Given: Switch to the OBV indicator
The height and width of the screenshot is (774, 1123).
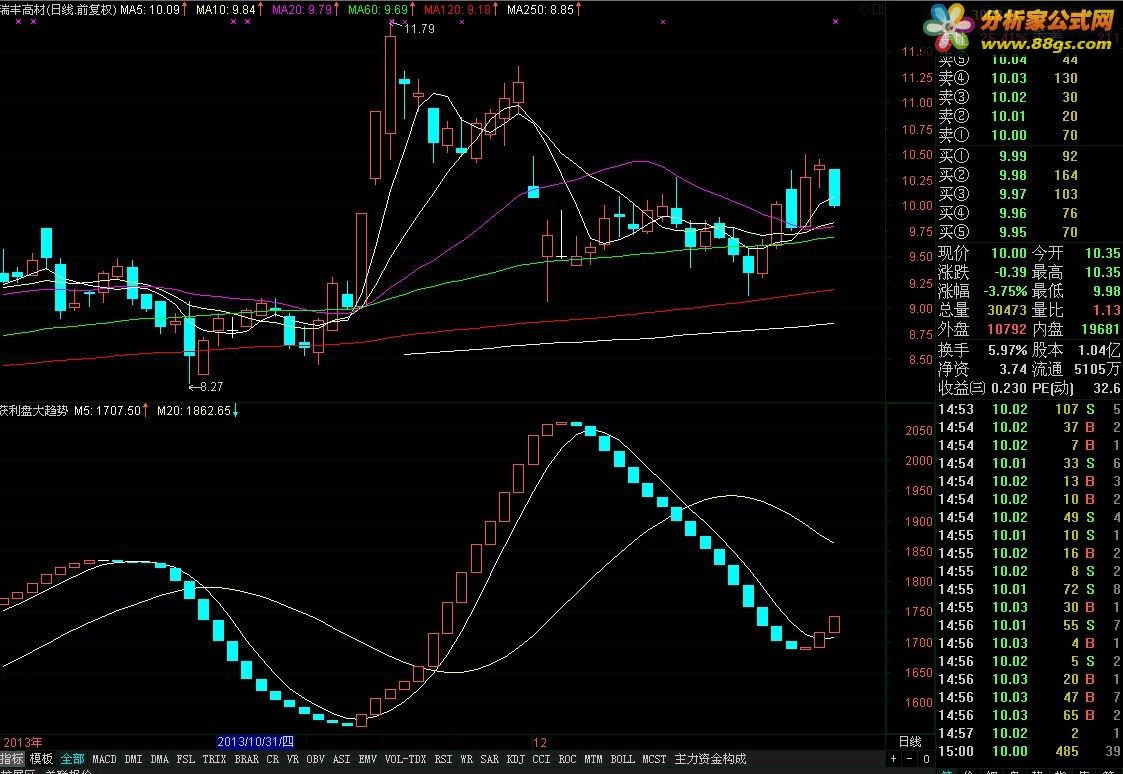Looking at the screenshot, I should [315, 759].
